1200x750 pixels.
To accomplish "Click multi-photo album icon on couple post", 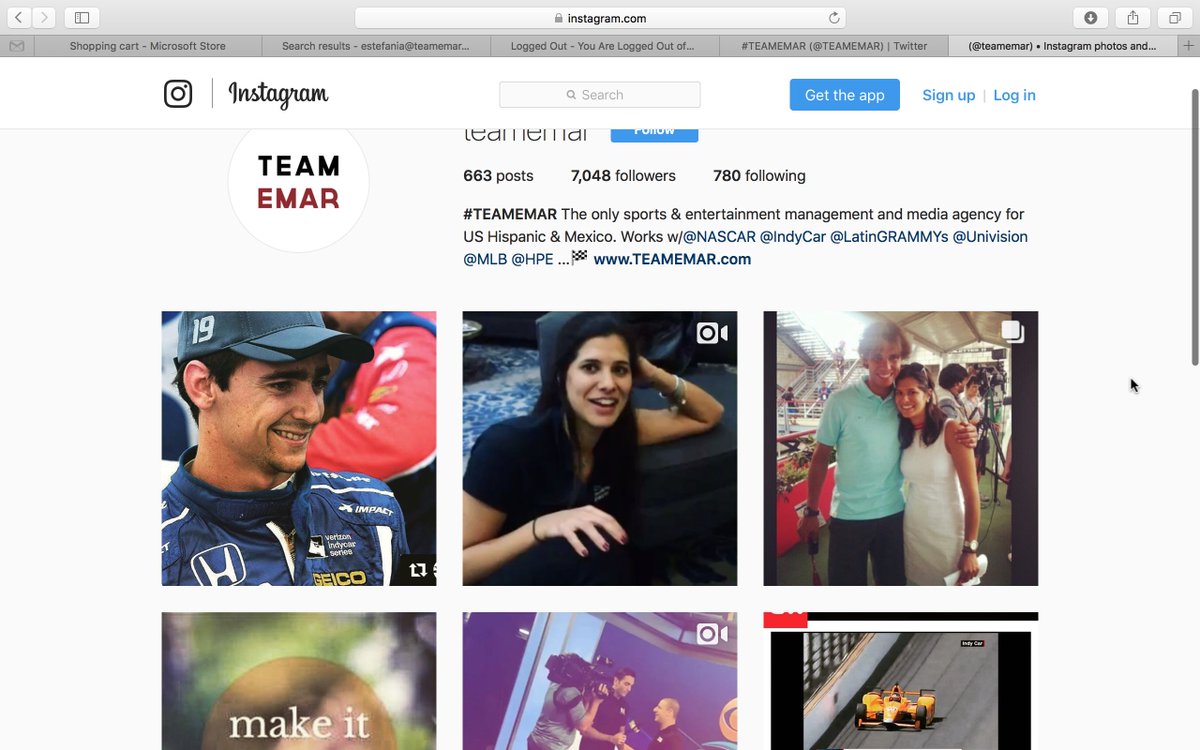I will click(1013, 332).
